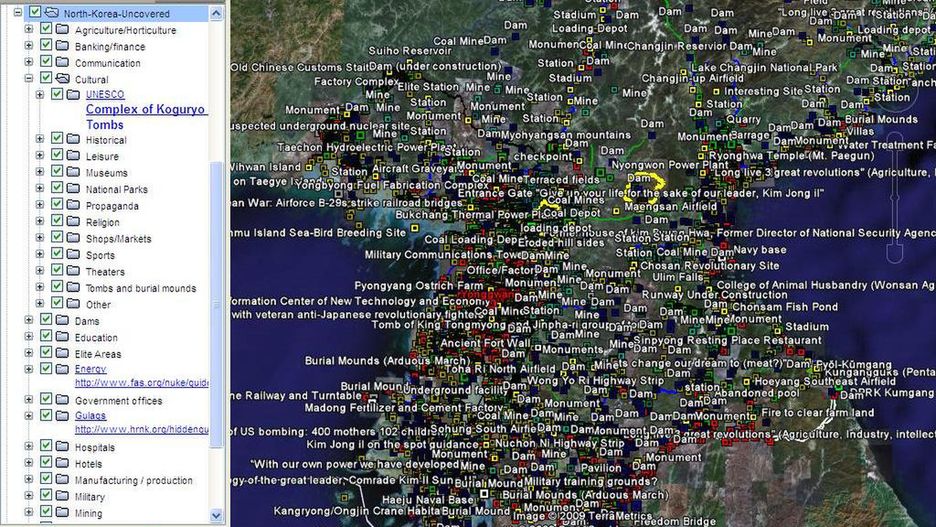Viewport: 936px width, 527px height.
Task: Disable the National Parks checkbox
Action: [x=57, y=189]
